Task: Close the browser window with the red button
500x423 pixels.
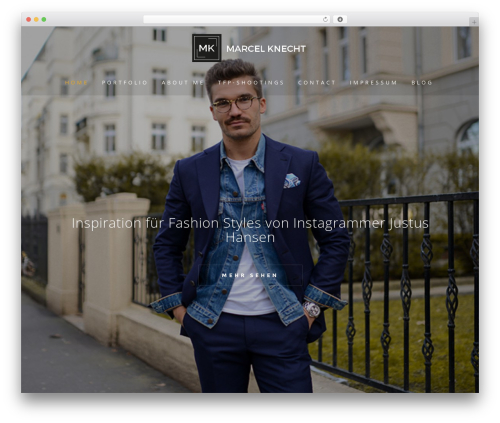Action: click(29, 20)
